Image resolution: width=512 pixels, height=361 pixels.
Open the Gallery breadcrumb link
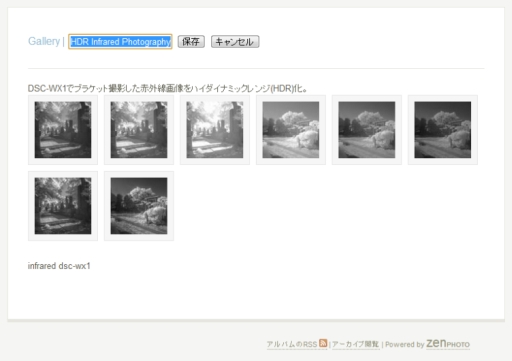44,41
